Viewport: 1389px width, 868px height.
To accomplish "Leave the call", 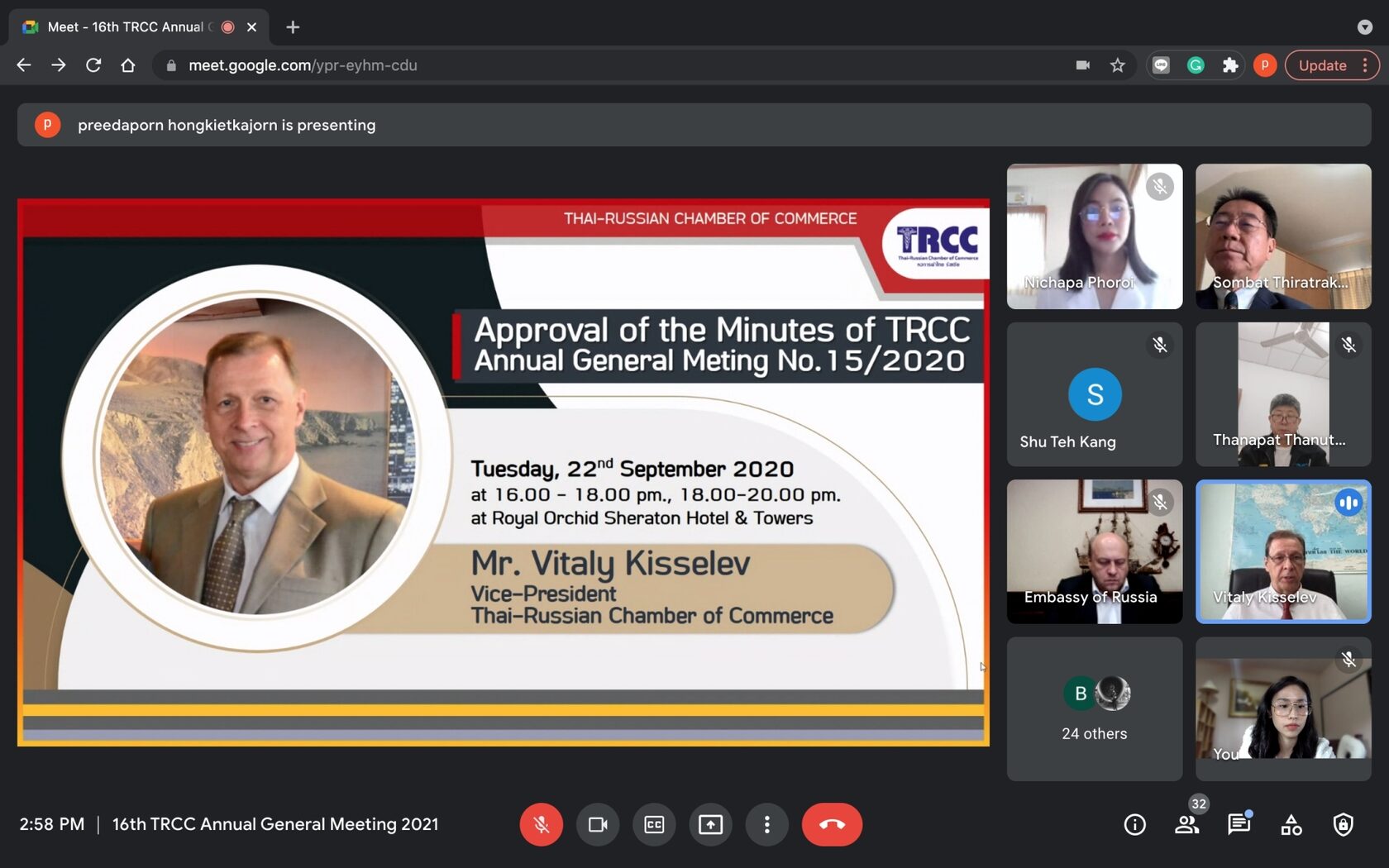I will 832,824.
